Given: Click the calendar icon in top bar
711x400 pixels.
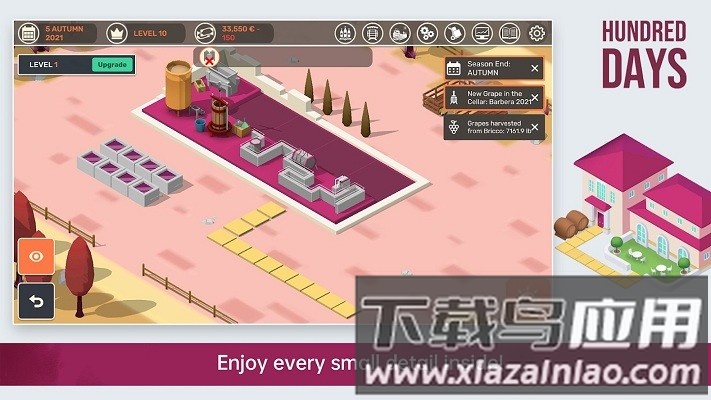Looking at the screenshot, I should point(28,33).
